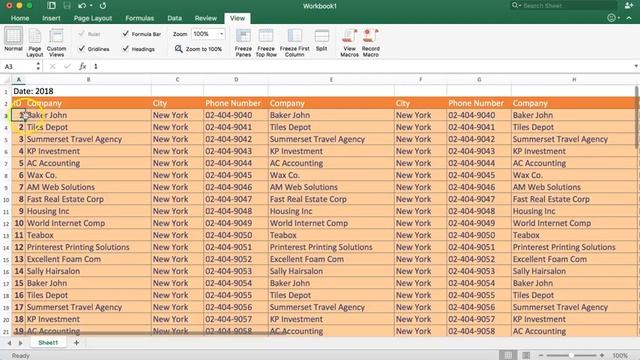The width and height of the screenshot is (640, 360).
Task: Click 'World Internet Comp' in column H
Action: coord(552,223)
